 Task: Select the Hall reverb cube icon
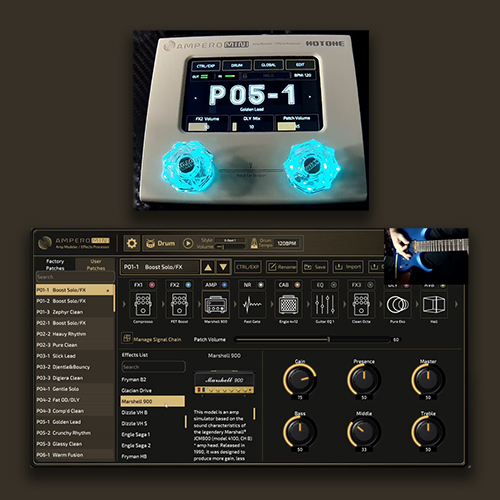[x=434, y=304]
